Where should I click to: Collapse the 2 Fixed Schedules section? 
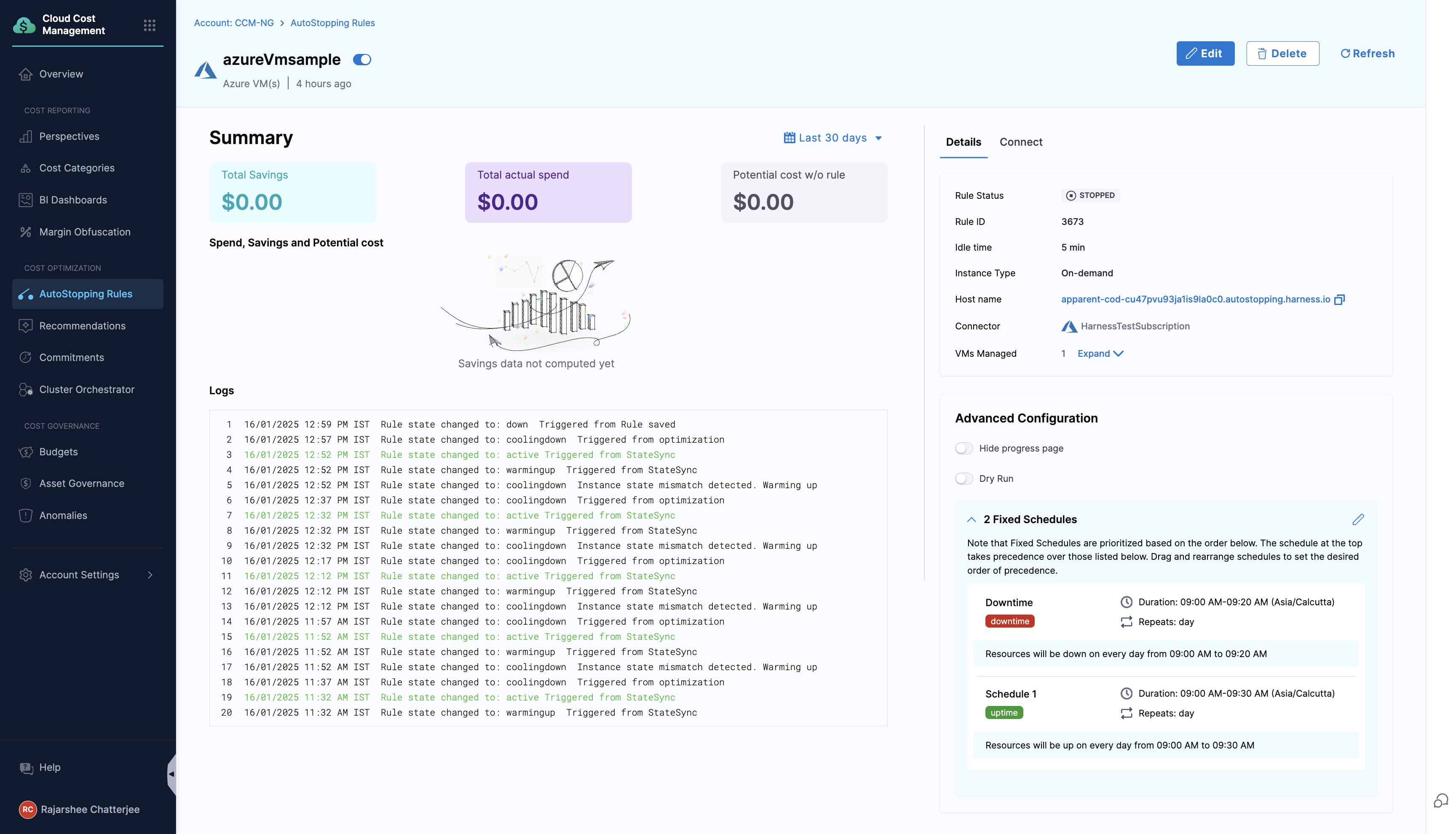pos(972,519)
